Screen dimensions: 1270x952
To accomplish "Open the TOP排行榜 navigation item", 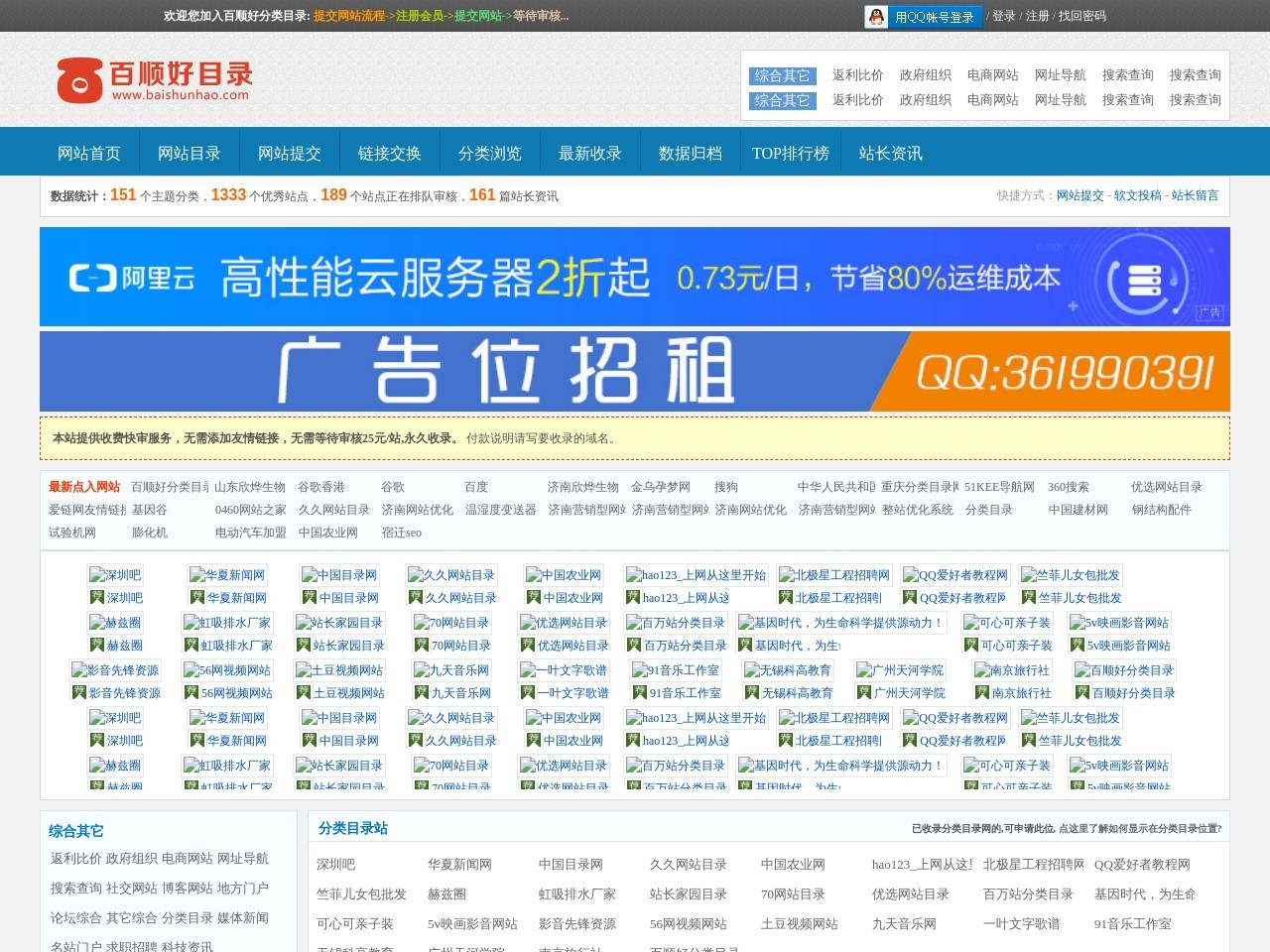I will tap(790, 154).
